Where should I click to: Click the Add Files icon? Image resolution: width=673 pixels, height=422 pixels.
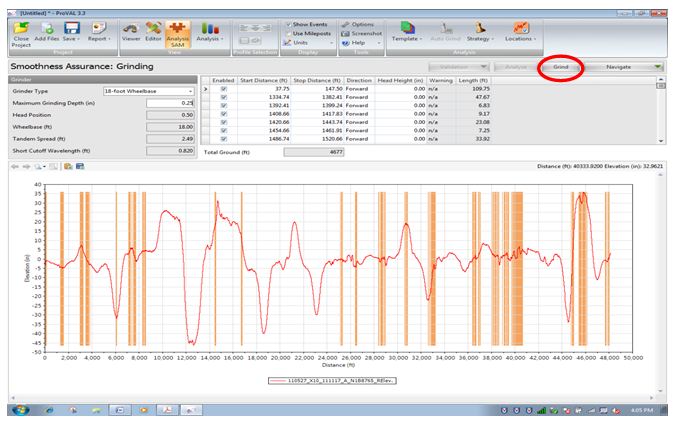[x=47, y=29]
